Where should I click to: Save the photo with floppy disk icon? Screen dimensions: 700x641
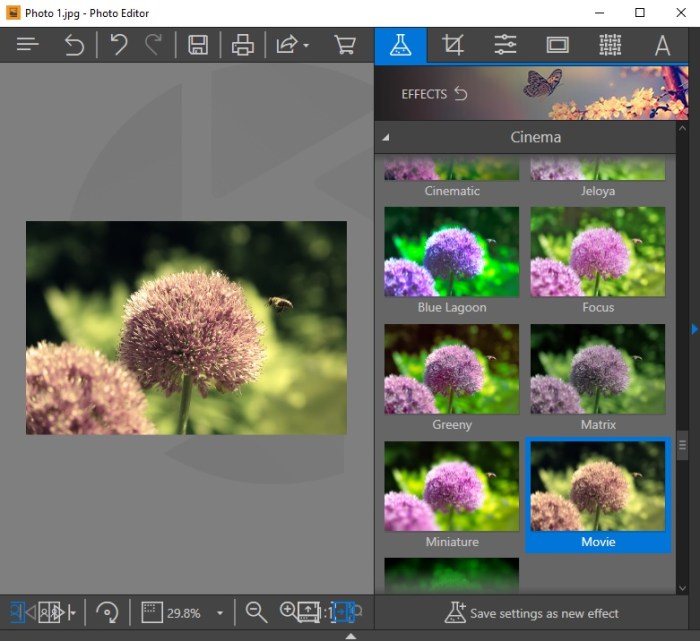tap(198, 45)
